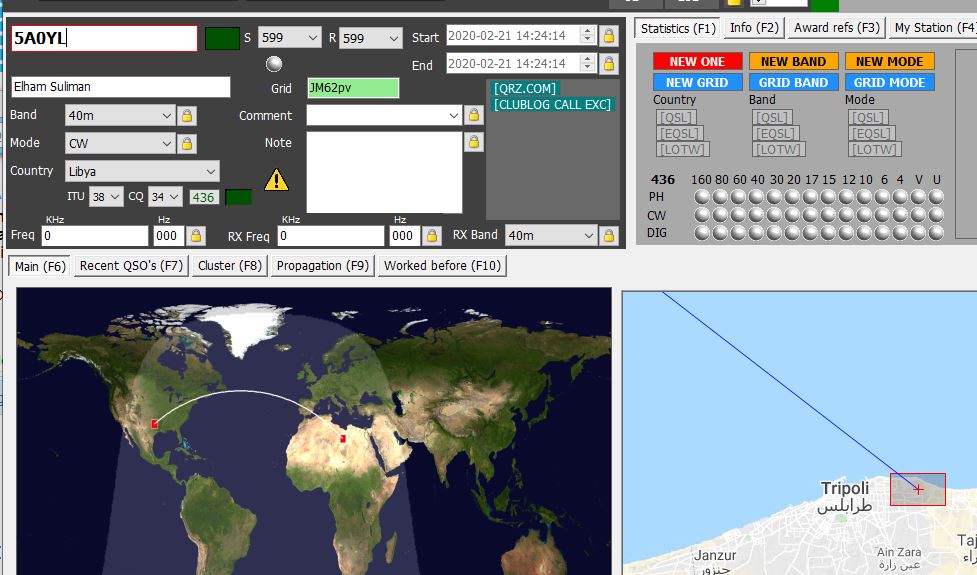977x575 pixels.
Task: Click the PH 10m status indicator
Action: [x=864, y=197]
